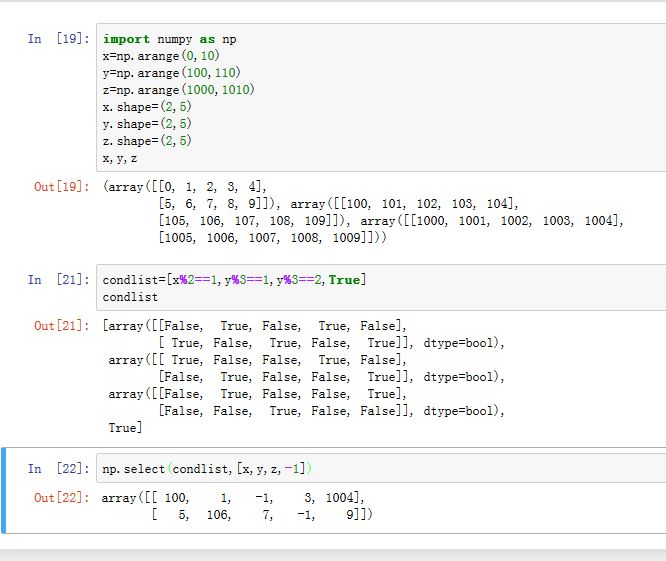Click the In [22] prompt of the selected cell
This screenshot has height=561, width=666.
click(x=56, y=469)
